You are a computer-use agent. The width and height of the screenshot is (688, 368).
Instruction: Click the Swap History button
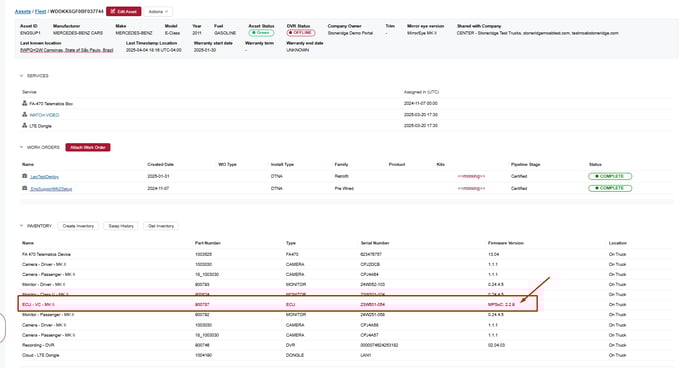tap(121, 226)
